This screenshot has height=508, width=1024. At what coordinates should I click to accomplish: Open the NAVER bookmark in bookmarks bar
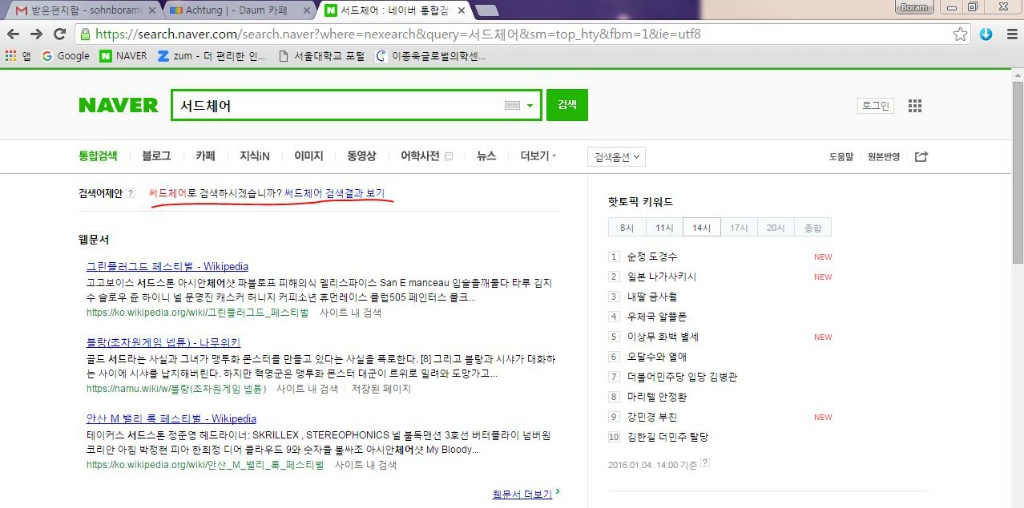123,56
